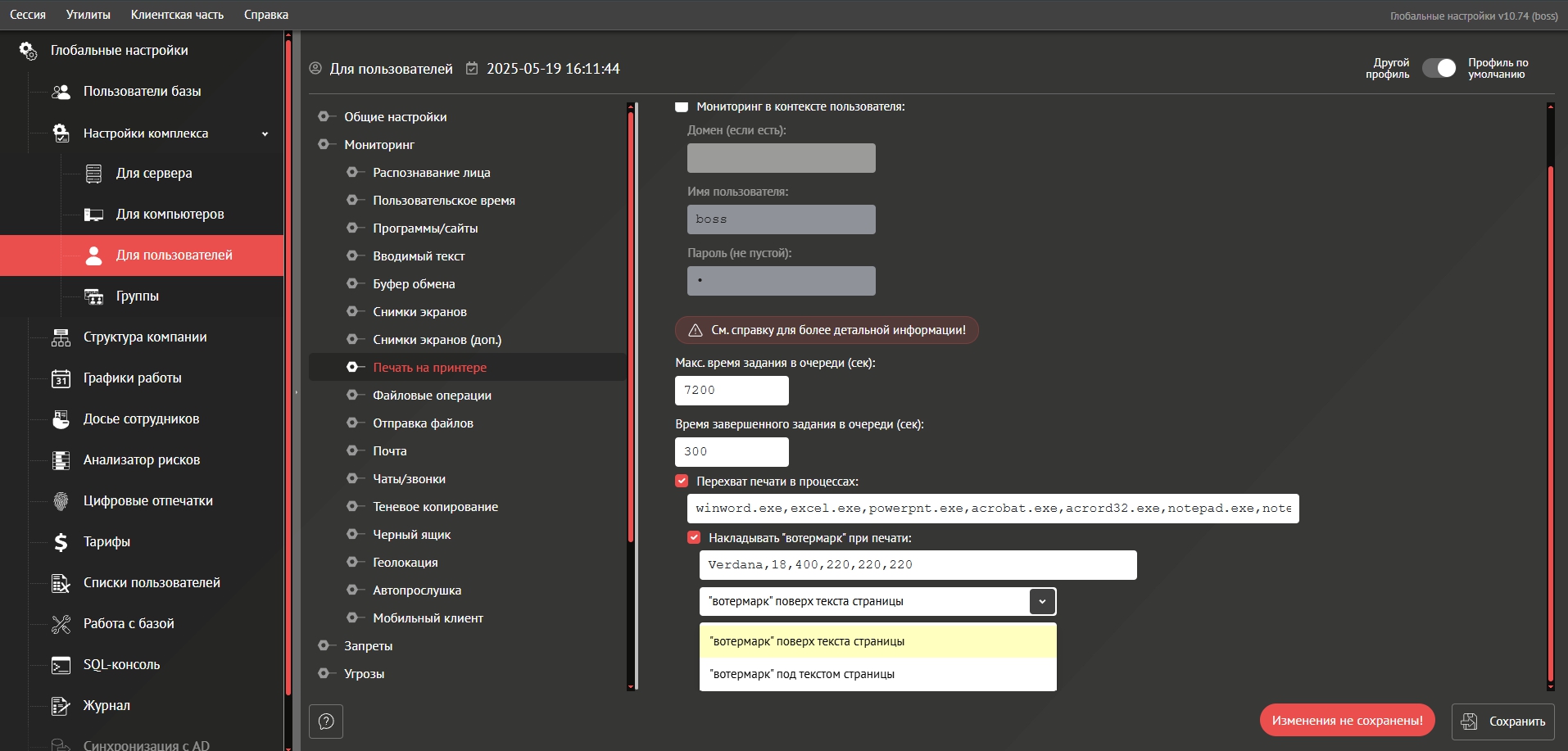The image size is (1568, 751).
Task: Open the SQL-консоль icon
Action: tap(61, 665)
